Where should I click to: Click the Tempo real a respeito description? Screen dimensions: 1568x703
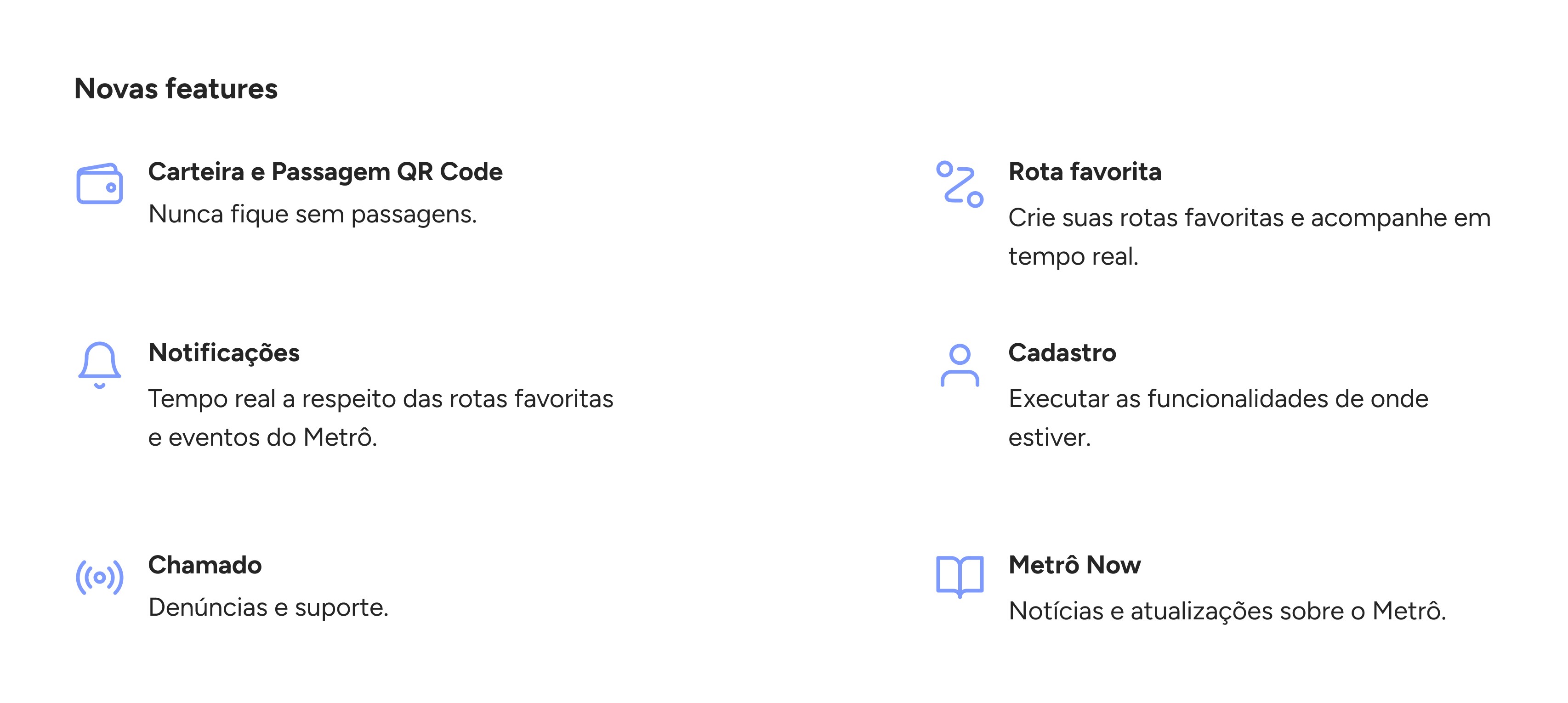tap(381, 399)
